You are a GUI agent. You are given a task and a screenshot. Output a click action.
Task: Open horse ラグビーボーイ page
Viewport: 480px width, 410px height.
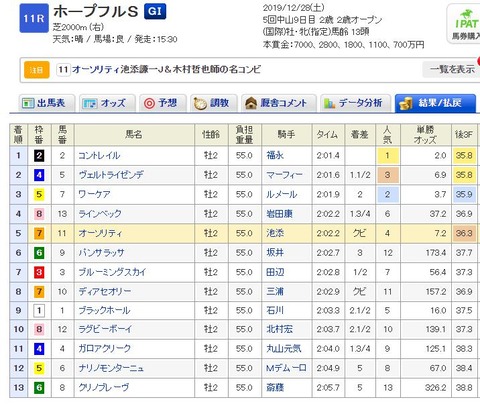coord(105,329)
